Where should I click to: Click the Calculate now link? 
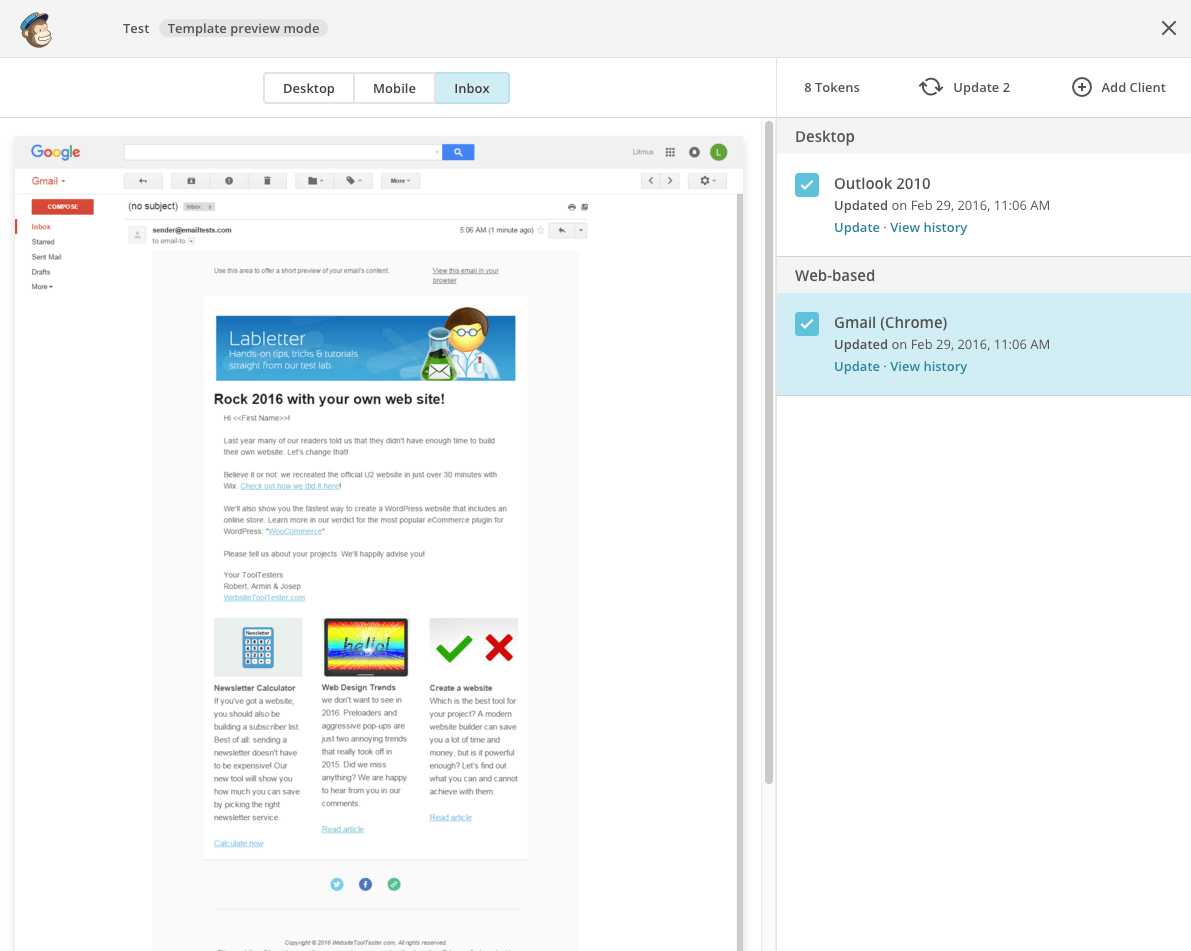tap(239, 843)
